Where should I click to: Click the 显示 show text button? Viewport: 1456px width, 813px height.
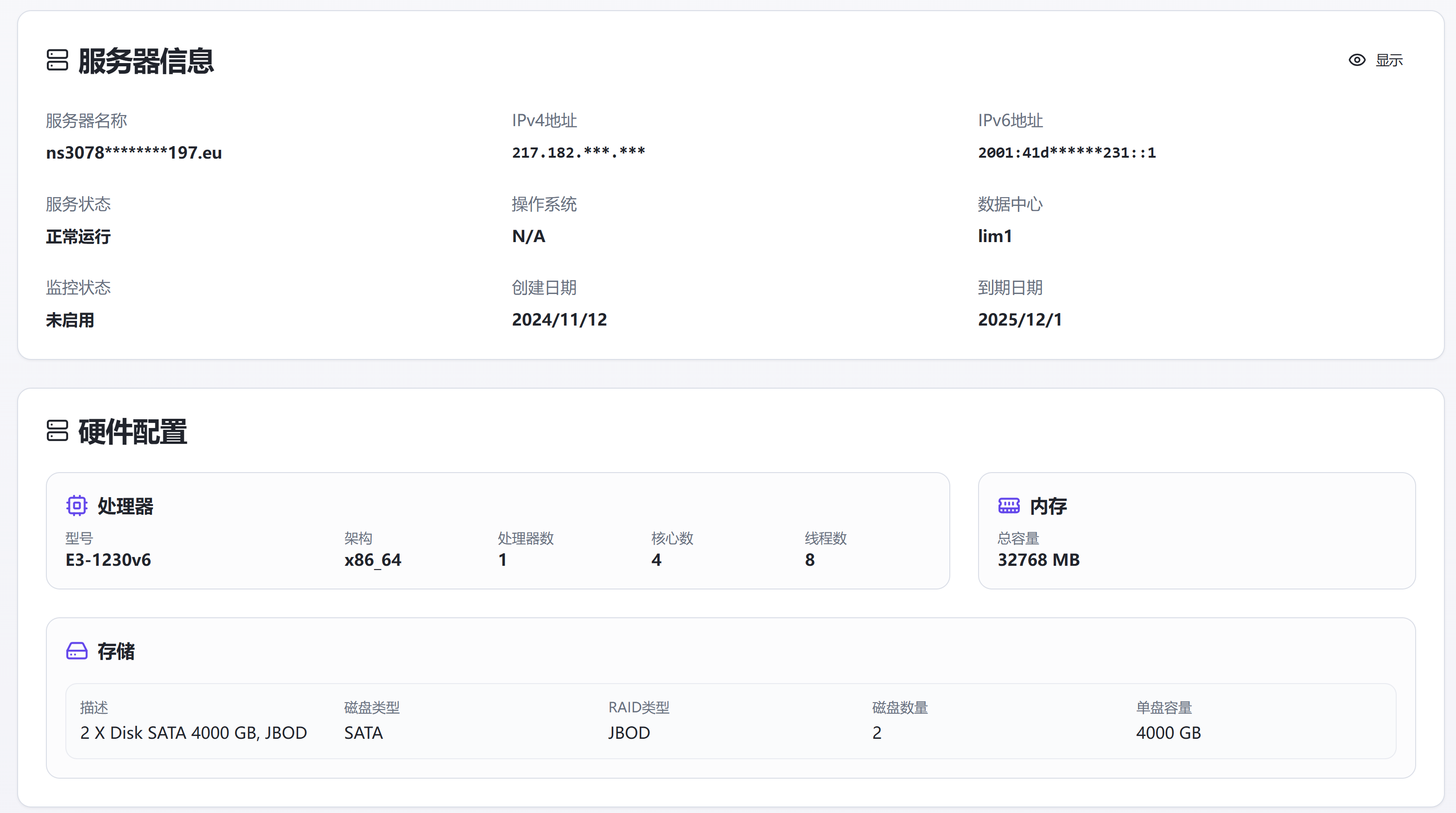[1389, 60]
